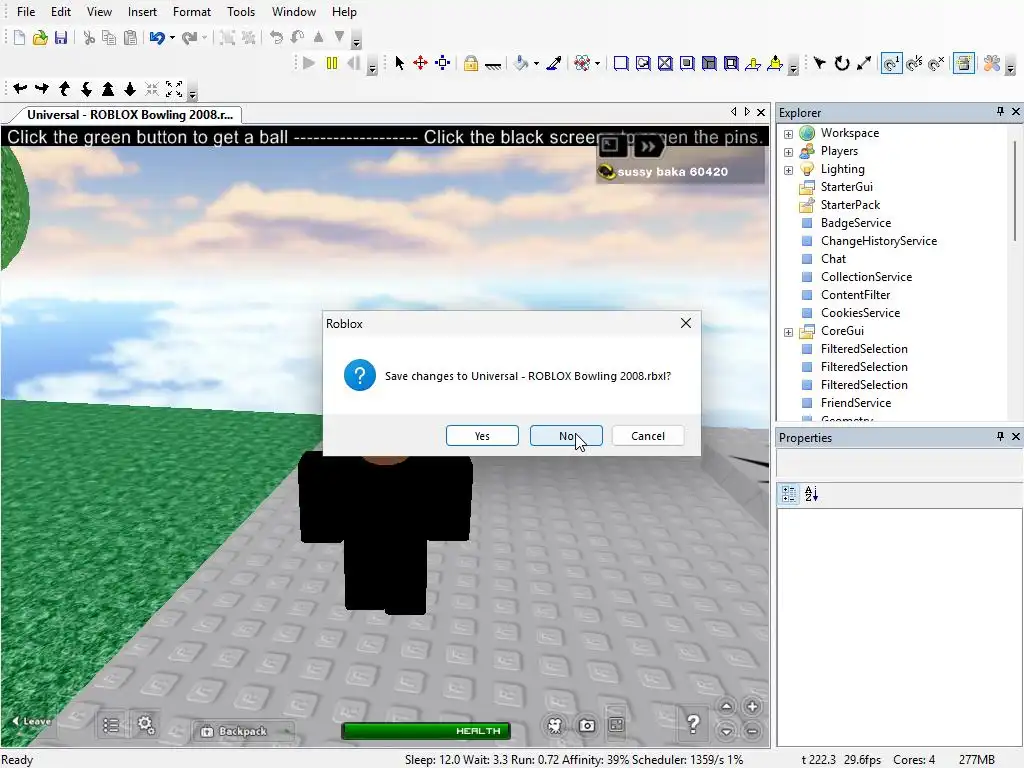
Task: Click the diagonal Scale arrow tool
Action: pos(864,63)
